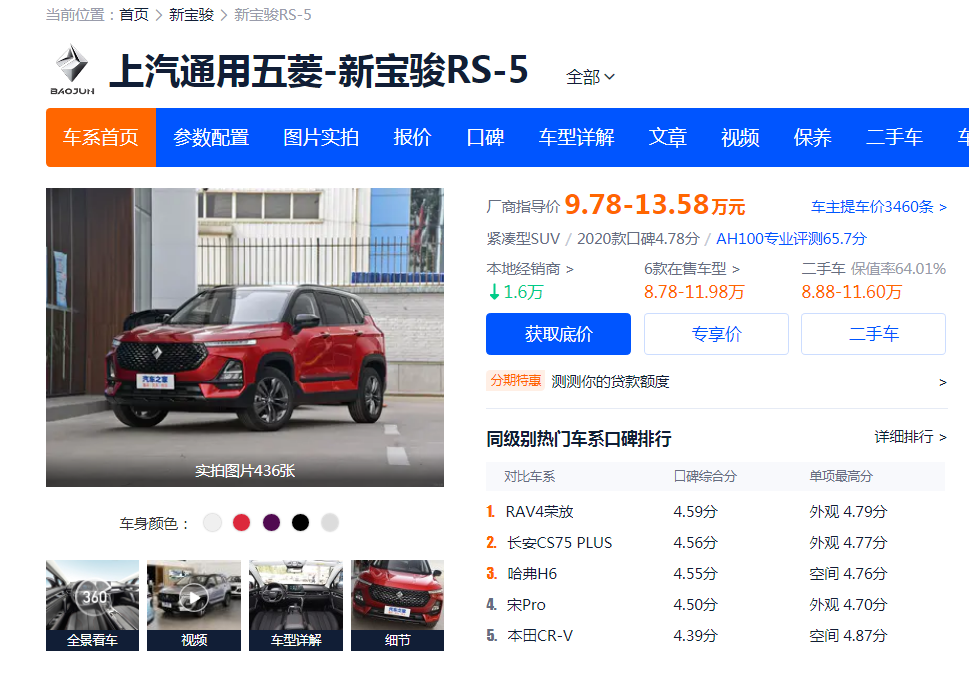This screenshot has width=969, height=674.
Task: Click the 二手车 保值率64.01% label
Action: click(x=874, y=269)
